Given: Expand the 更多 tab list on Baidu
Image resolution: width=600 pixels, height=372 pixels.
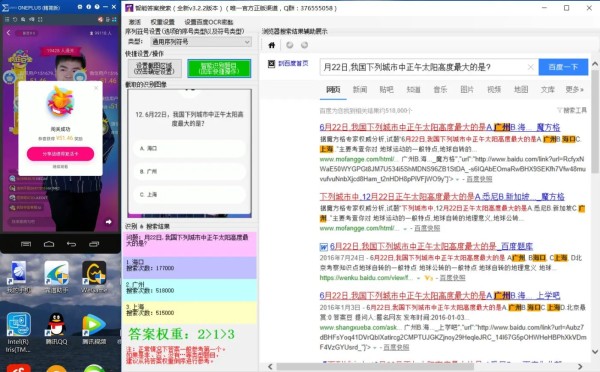Looking at the screenshot, I should (574, 90).
